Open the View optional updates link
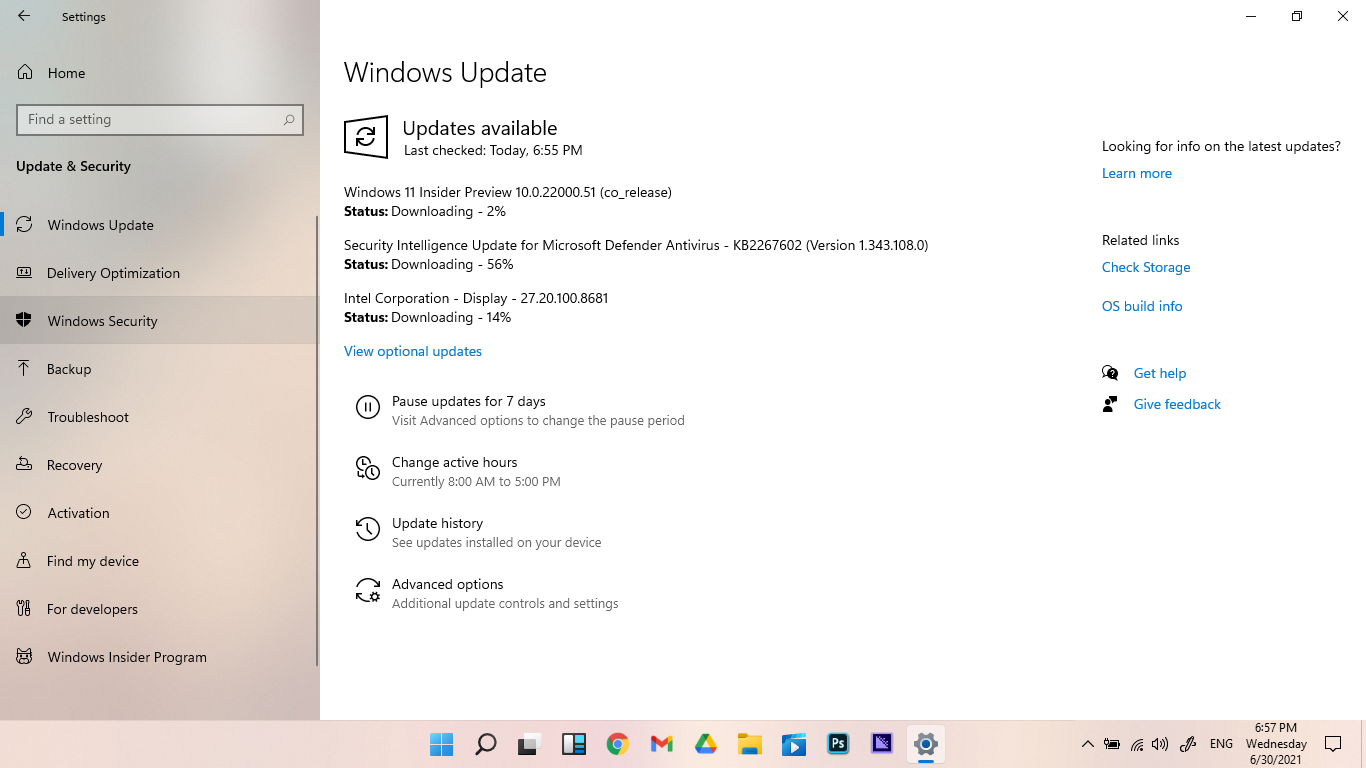Viewport: 1366px width, 768px height. pyautogui.click(x=413, y=351)
